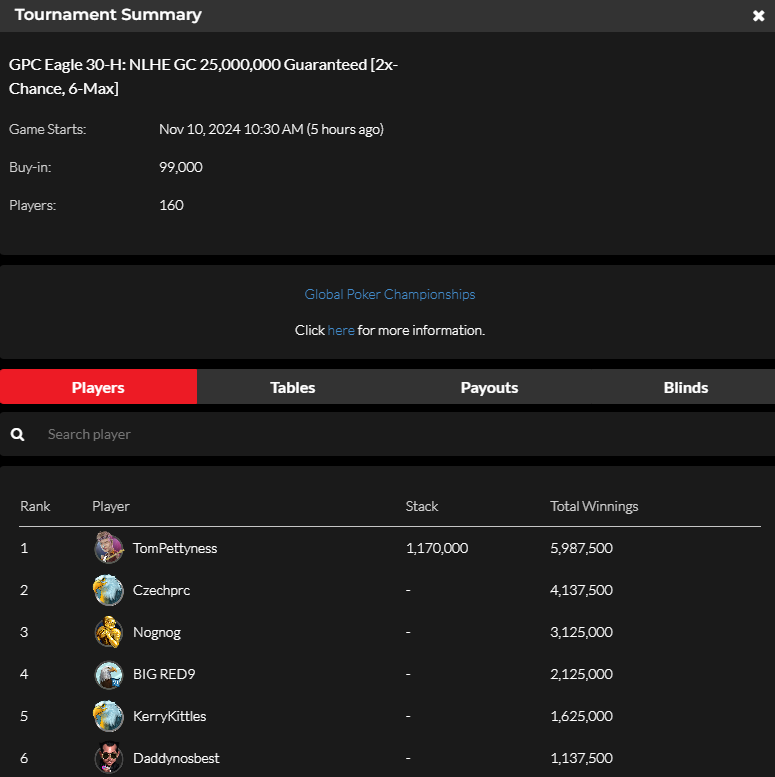The width and height of the screenshot is (775, 777).
Task: Select the Player column header
Action: (111, 506)
